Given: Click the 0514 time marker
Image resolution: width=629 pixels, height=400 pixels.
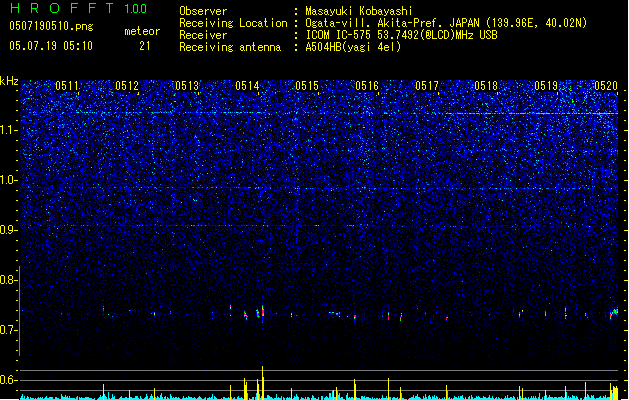Looking at the screenshot, I should (x=247, y=86).
